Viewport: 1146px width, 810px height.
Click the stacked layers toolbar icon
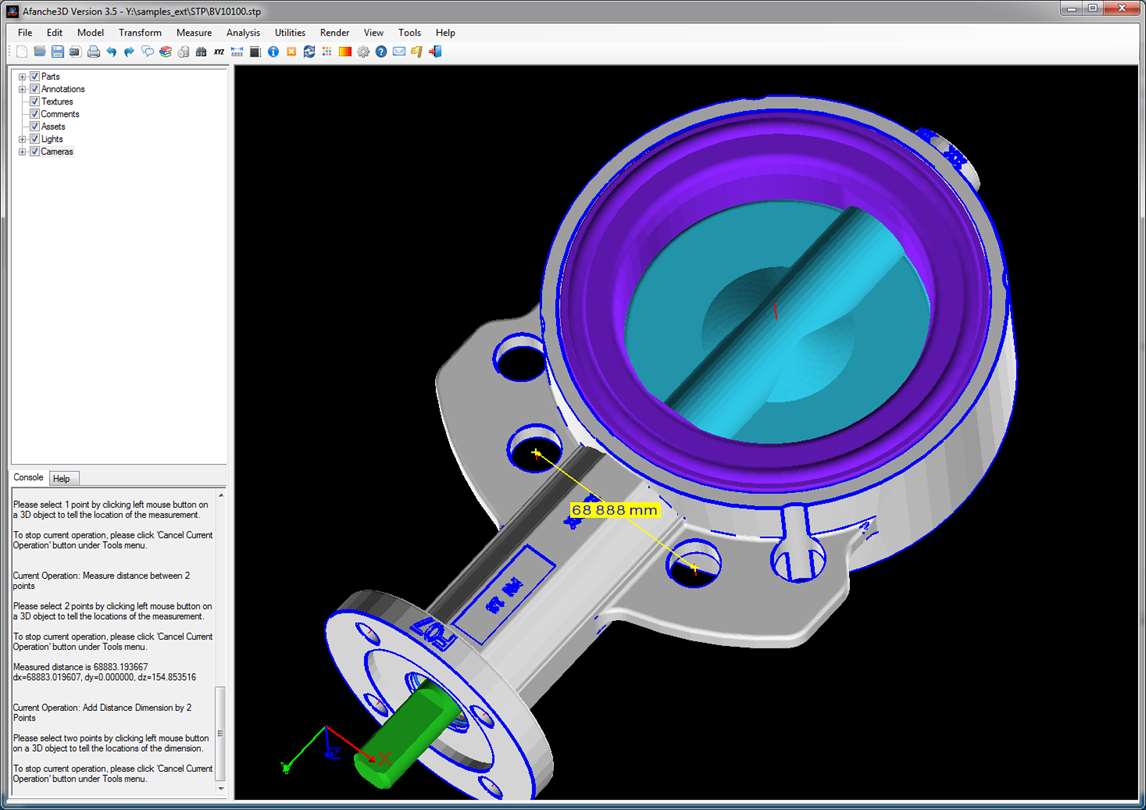(x=165, y=51)
